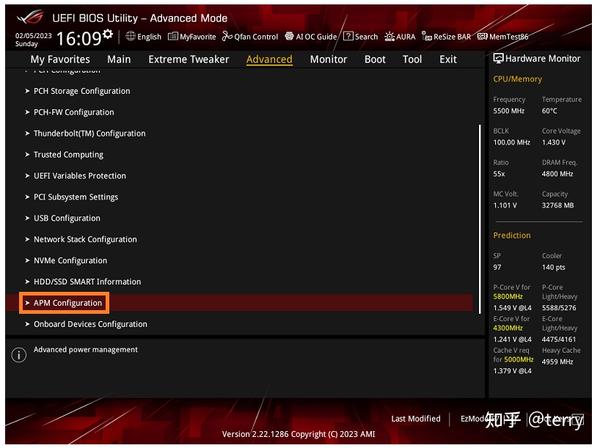
Task: Click the 60°C temperature value
Action: tap(549, 111)
